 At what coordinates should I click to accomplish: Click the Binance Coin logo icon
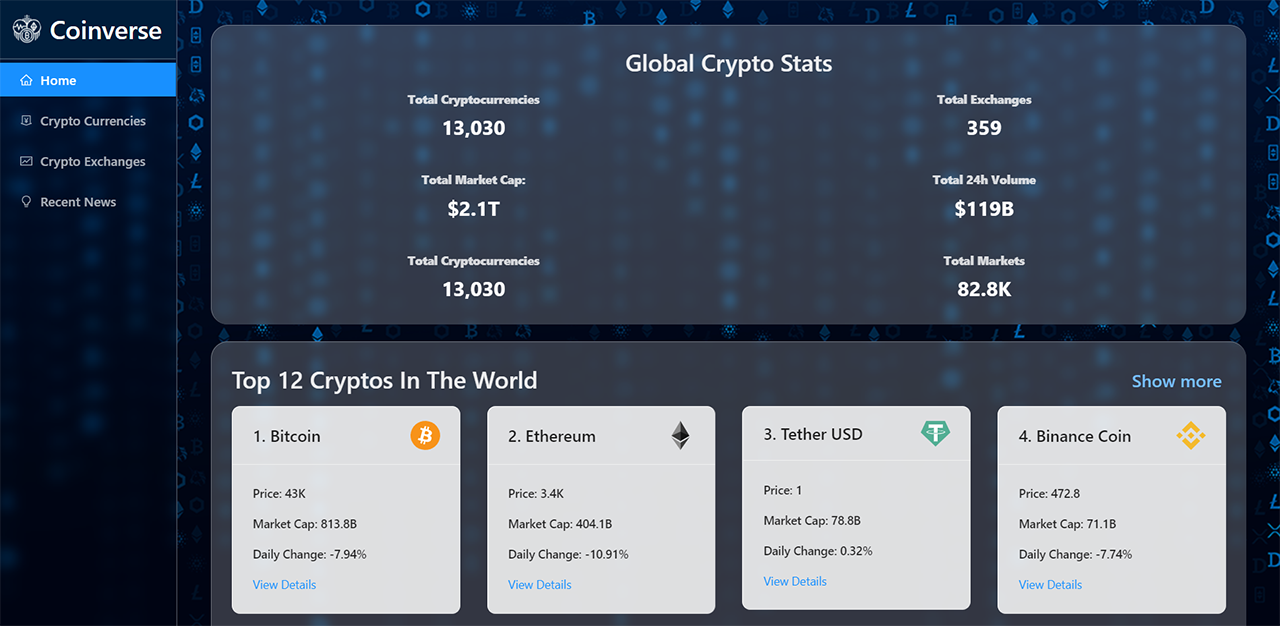pos(1191,435)
